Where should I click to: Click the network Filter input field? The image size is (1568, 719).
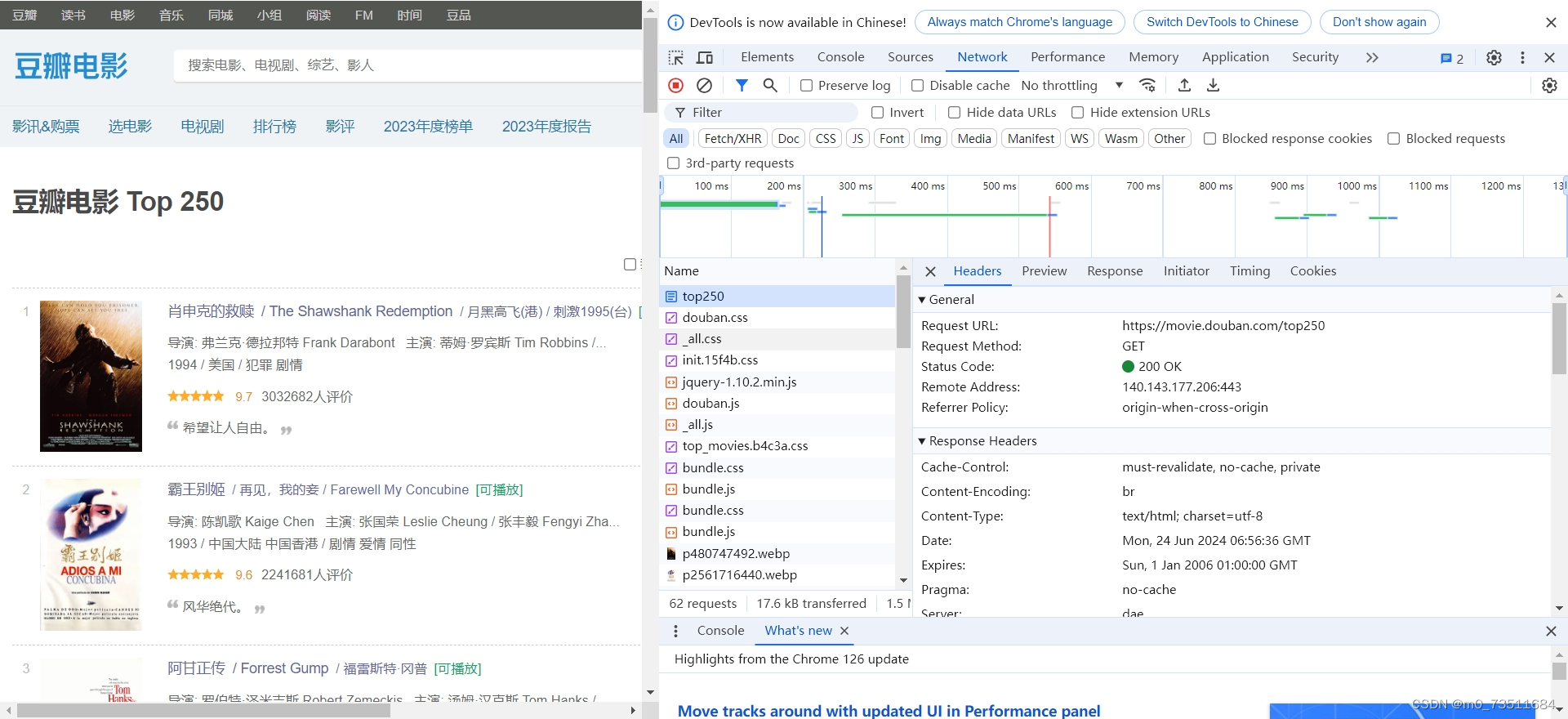pyautogui.click(x=760, y=112)
